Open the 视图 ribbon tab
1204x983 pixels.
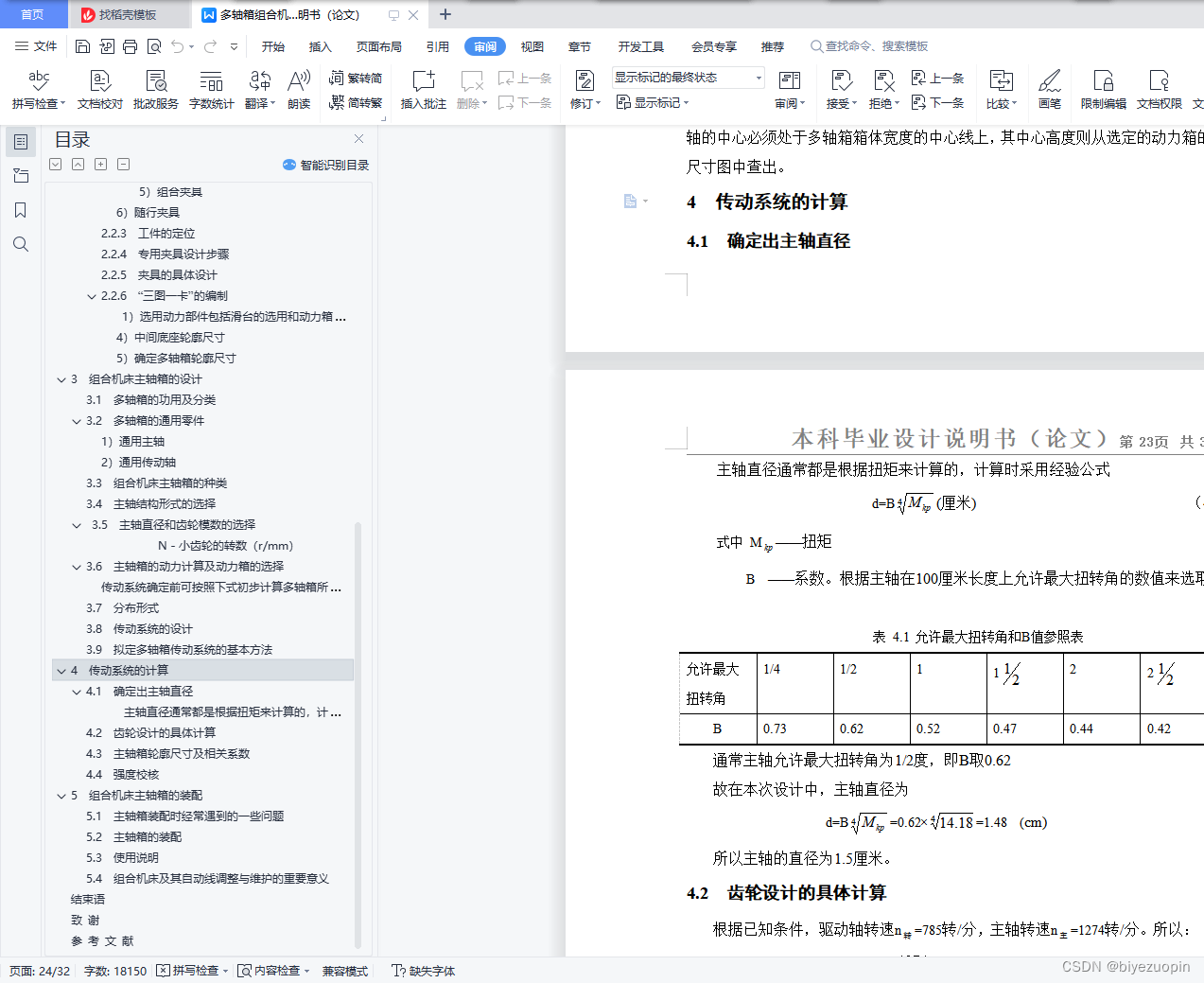pos(532,46)
